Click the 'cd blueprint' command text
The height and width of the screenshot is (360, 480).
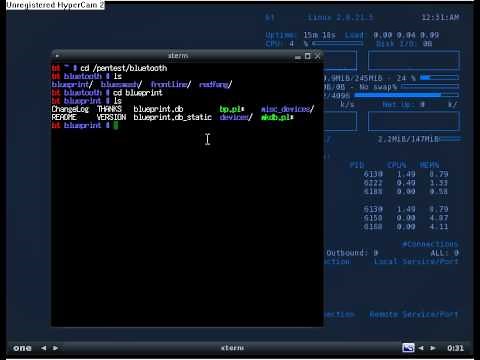[x=138, y=93]
